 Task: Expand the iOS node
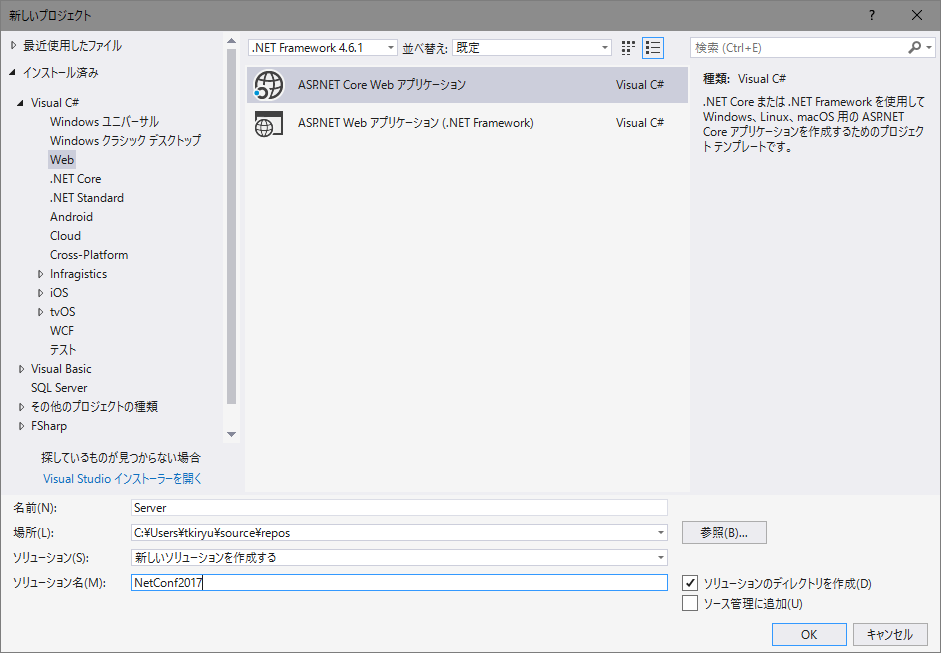(x=40, y=293)
